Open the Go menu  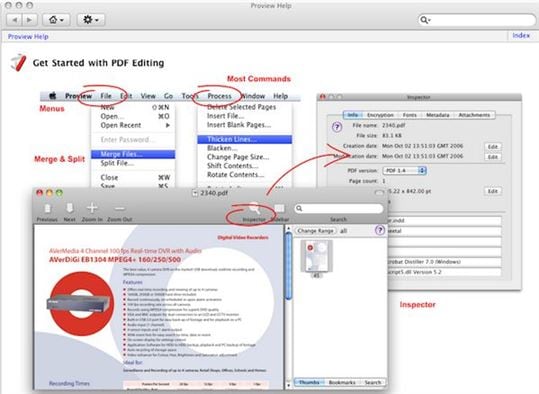point(168,96)
